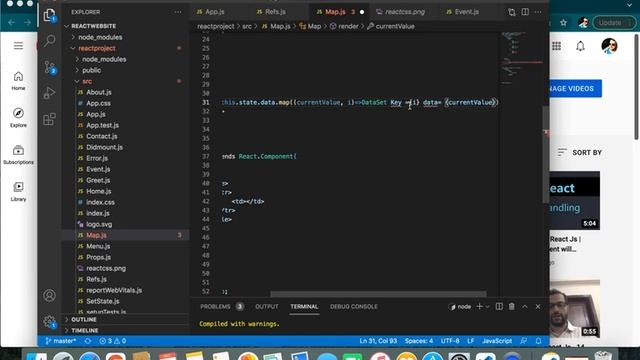Open the Explorer view in activity bar

pos(49,15)
